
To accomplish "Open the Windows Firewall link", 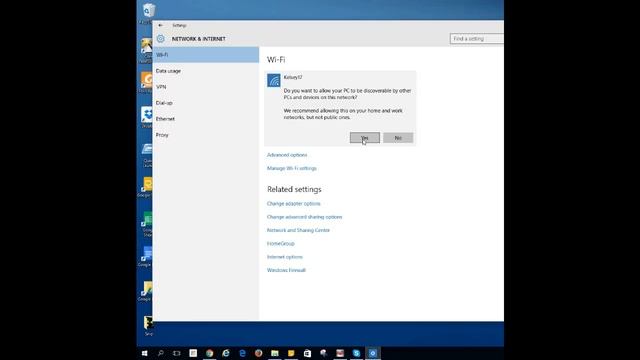I will 286,270.
